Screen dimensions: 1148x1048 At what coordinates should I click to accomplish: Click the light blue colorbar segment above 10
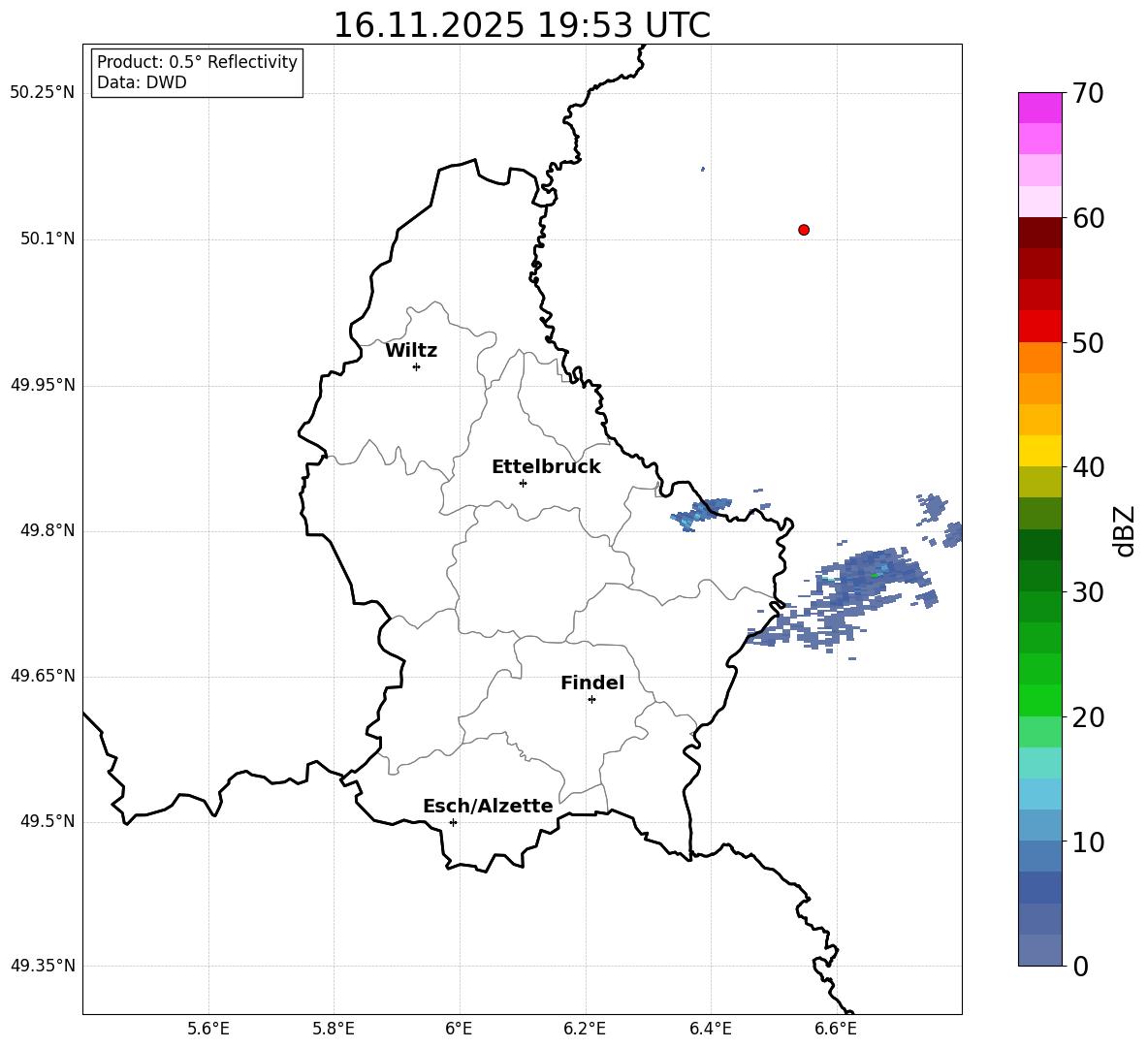1039,826
